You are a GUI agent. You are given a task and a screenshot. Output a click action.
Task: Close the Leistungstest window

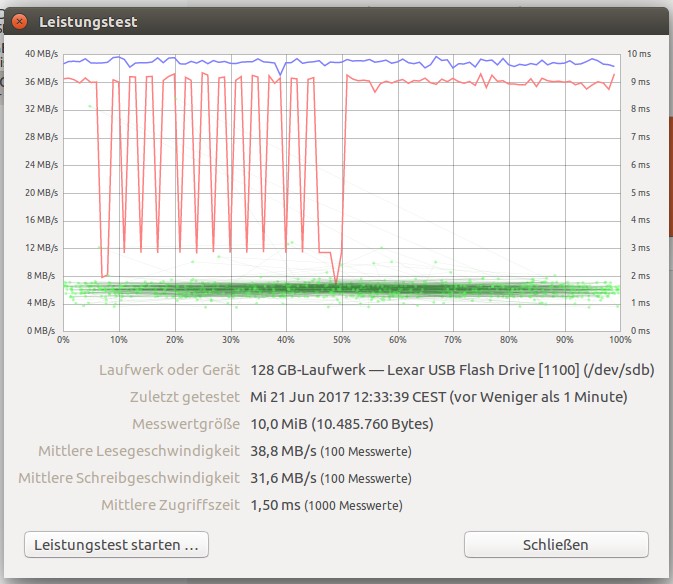point(19,21)
